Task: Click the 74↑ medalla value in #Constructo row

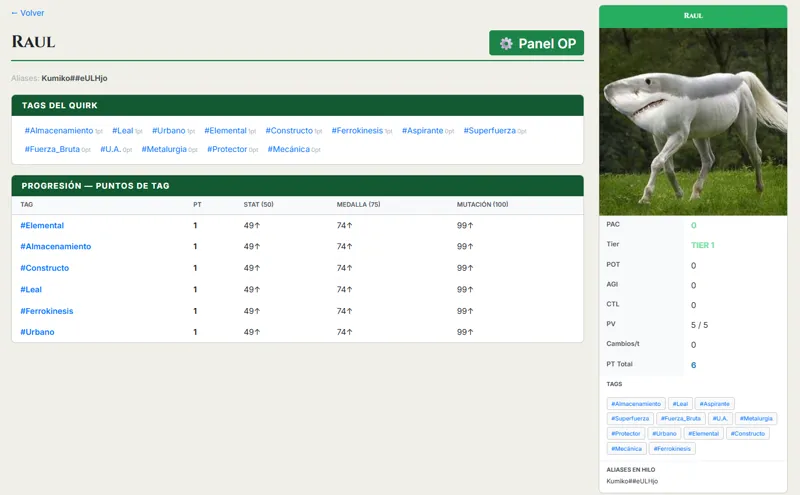Action: [x=344, y=268]
